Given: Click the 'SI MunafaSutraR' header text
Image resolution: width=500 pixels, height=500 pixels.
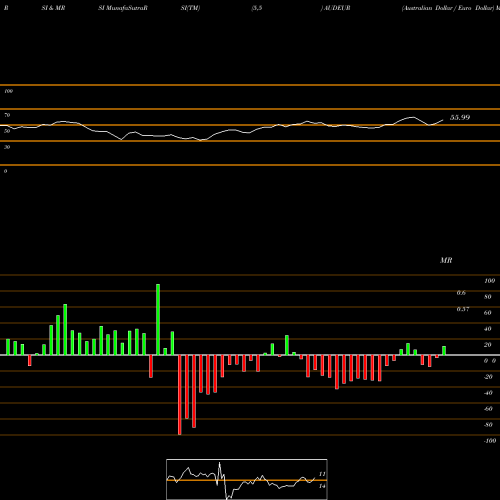Looking at the screenshot, I should 123,8.
